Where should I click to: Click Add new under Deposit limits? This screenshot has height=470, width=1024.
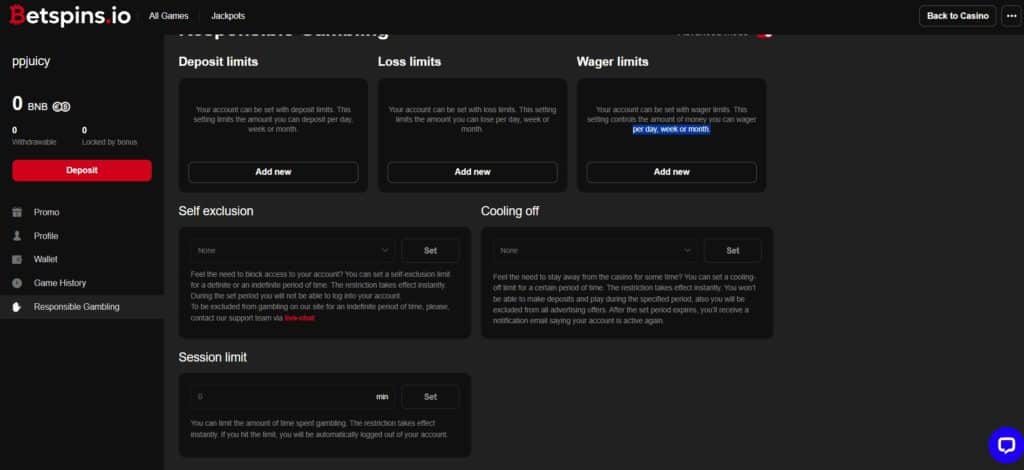[x=273, y=172]
